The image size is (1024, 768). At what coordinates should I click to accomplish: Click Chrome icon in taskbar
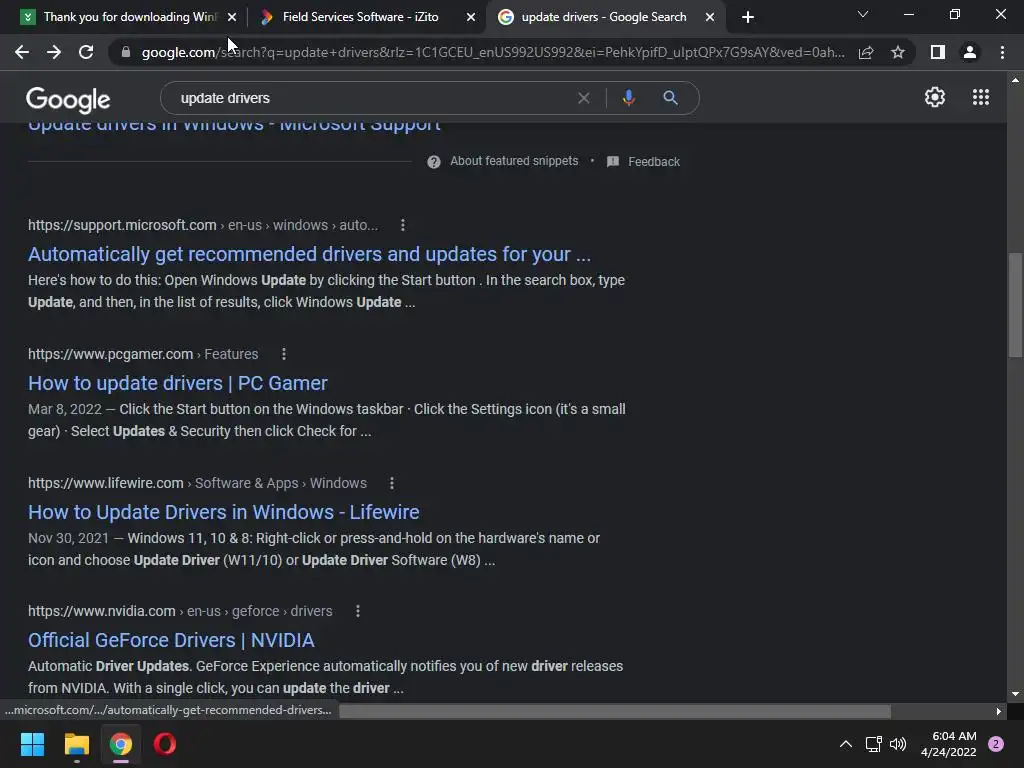coord(121,744)
